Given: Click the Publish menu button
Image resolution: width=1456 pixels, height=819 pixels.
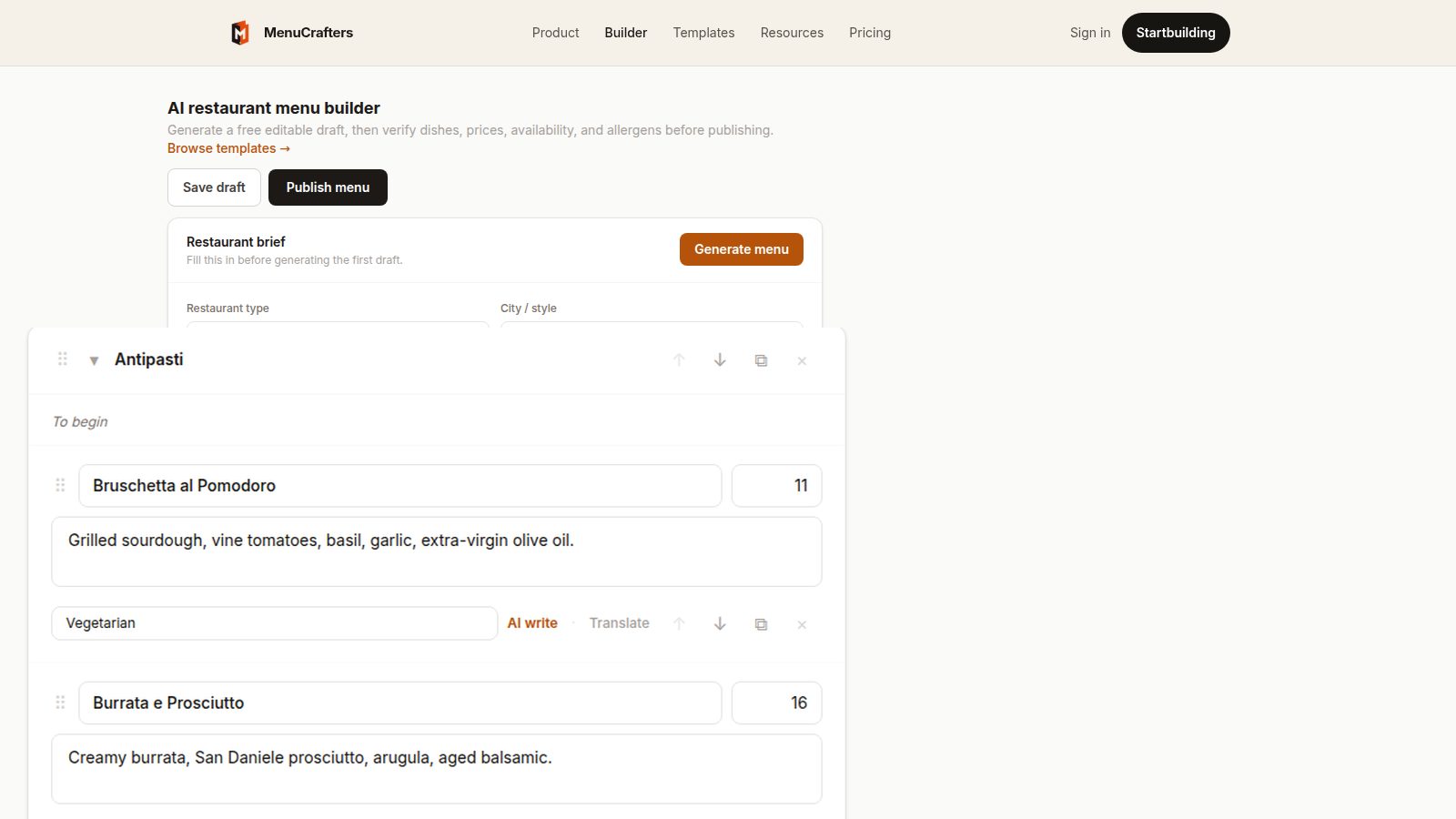Looking at the screenshot, I should click(328, 187).
